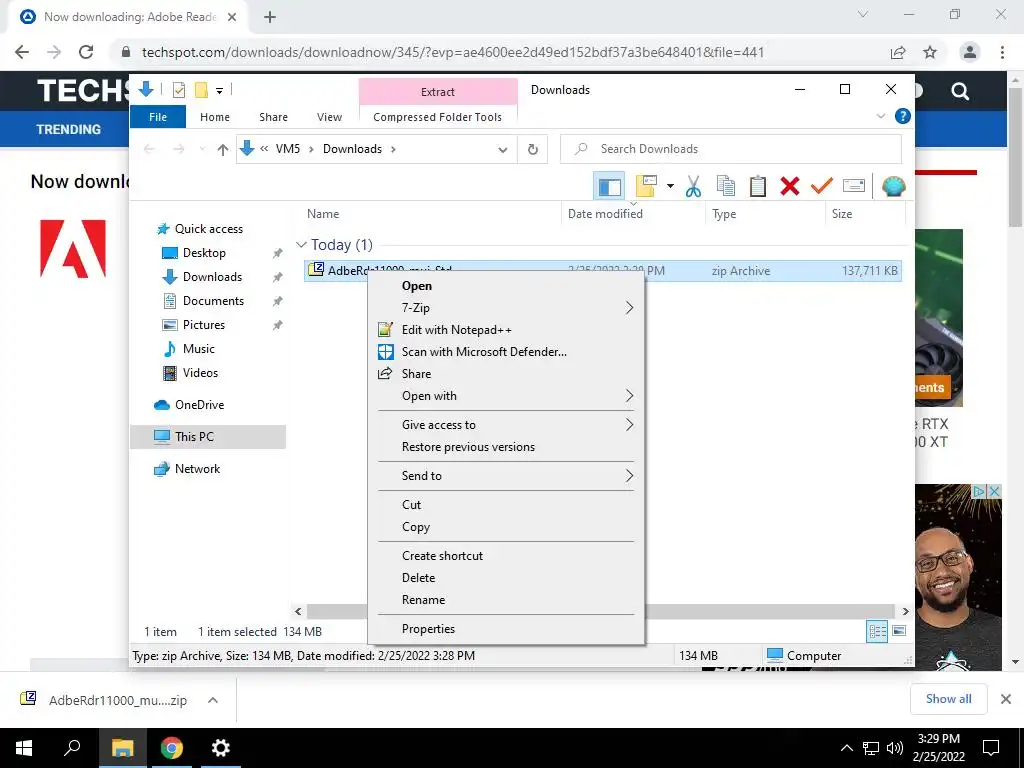Screen dimensions: 1024x768
Task: Open Customize Quick Access Toolbar dropdown
Action: click(x=219, y=91)
